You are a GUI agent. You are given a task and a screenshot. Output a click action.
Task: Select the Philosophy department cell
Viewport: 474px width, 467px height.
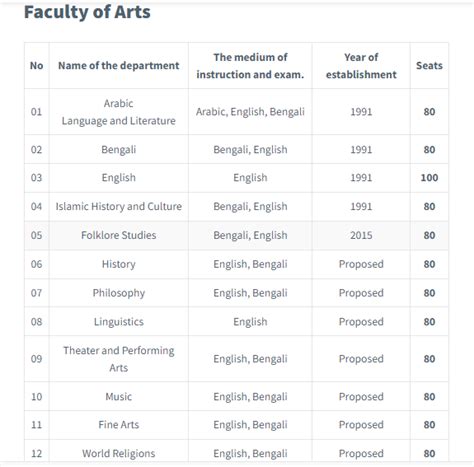[x=119, y=293]
